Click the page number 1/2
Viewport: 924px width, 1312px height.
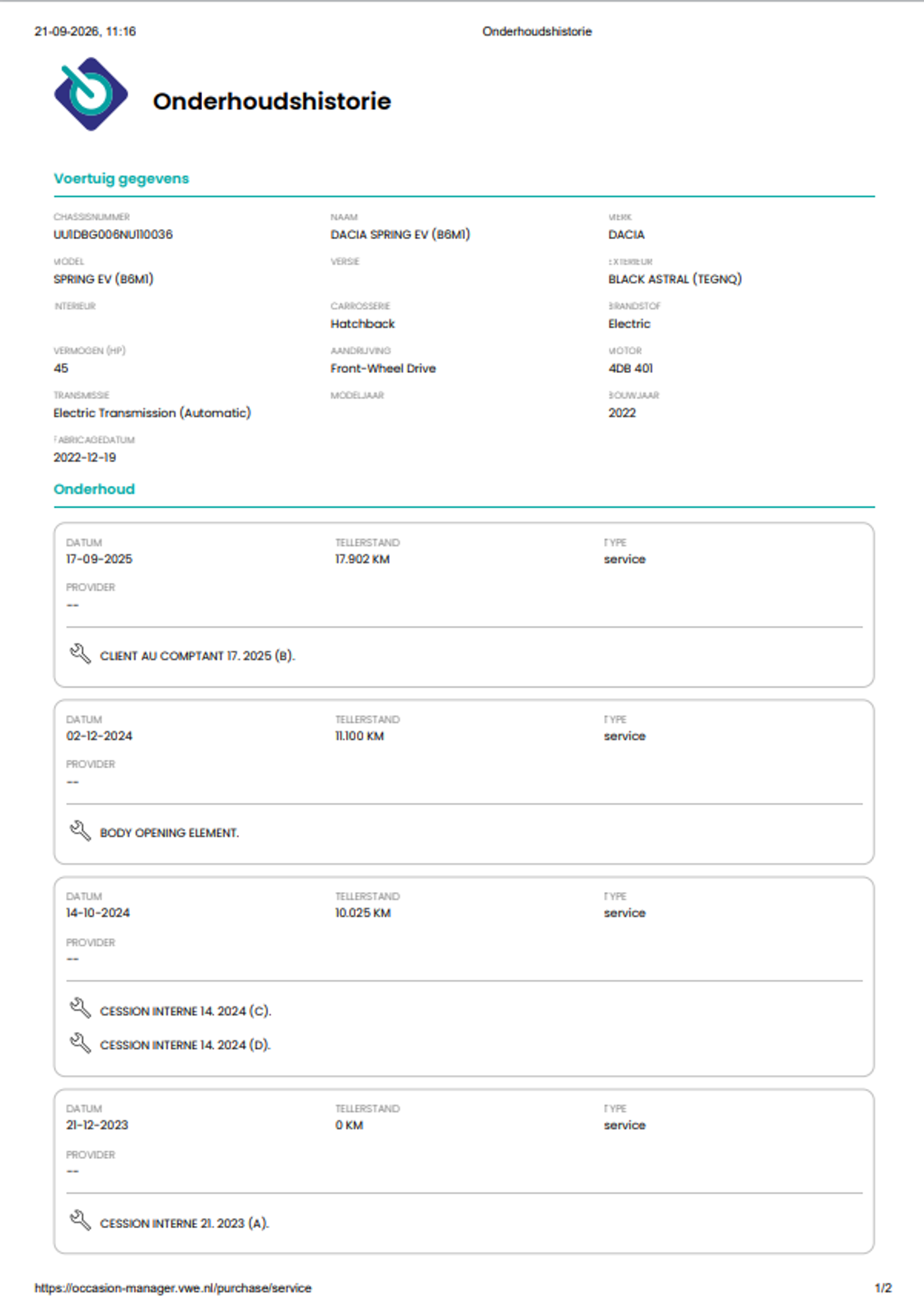883,1288
